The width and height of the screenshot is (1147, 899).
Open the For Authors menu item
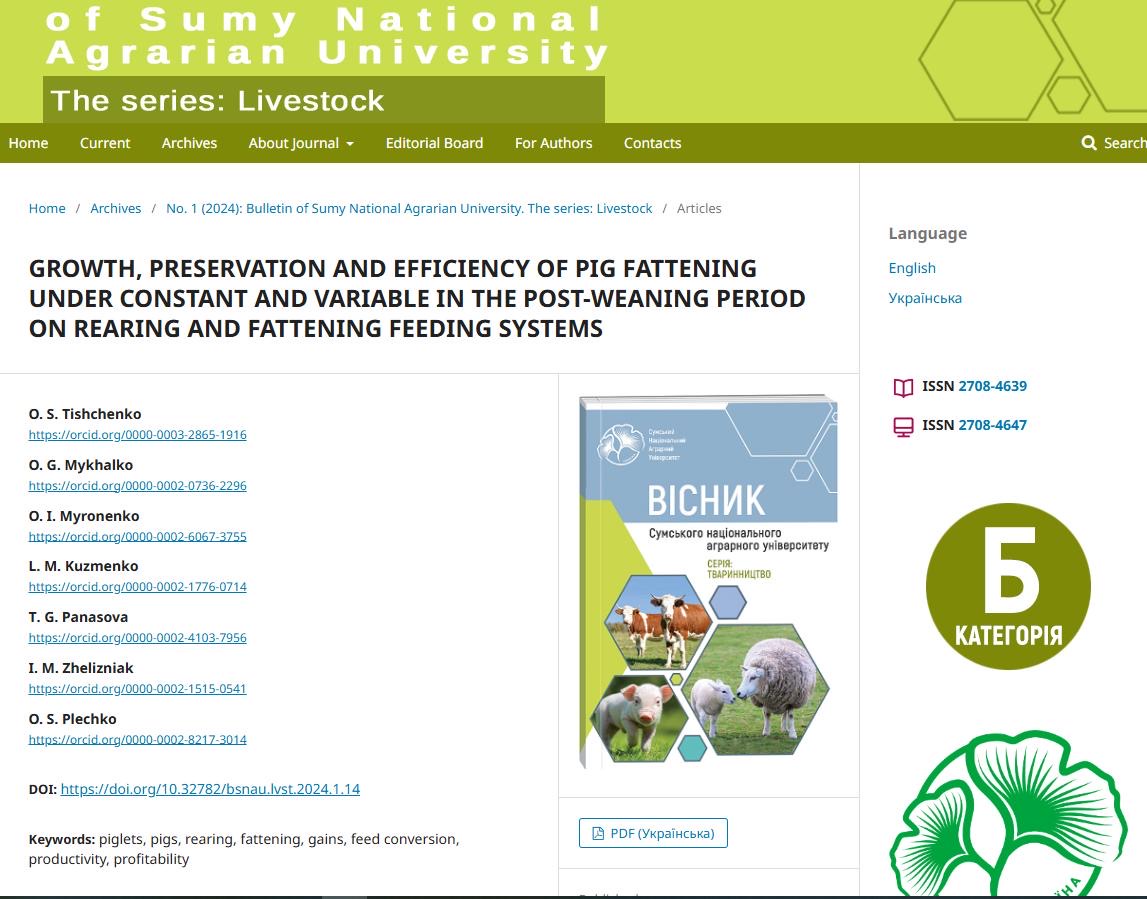pos(553,143)
